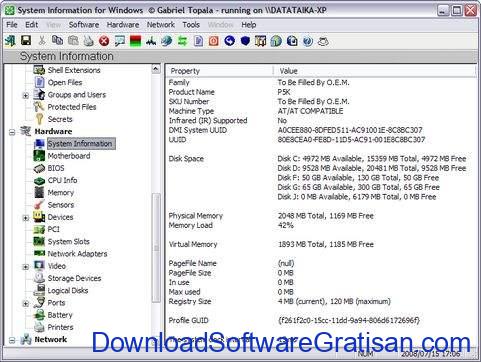This screenshot has width=481, height=362.
Task: Click the Memory Load '42%' value
Action: (x=286, y=225)
